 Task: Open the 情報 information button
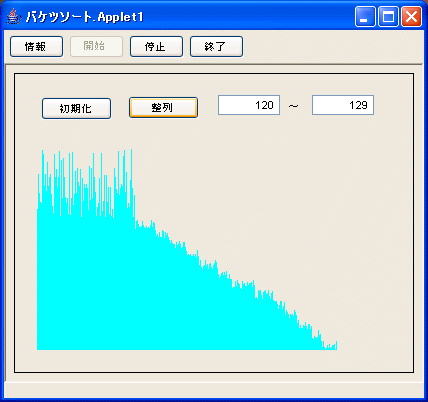point(36,47)
